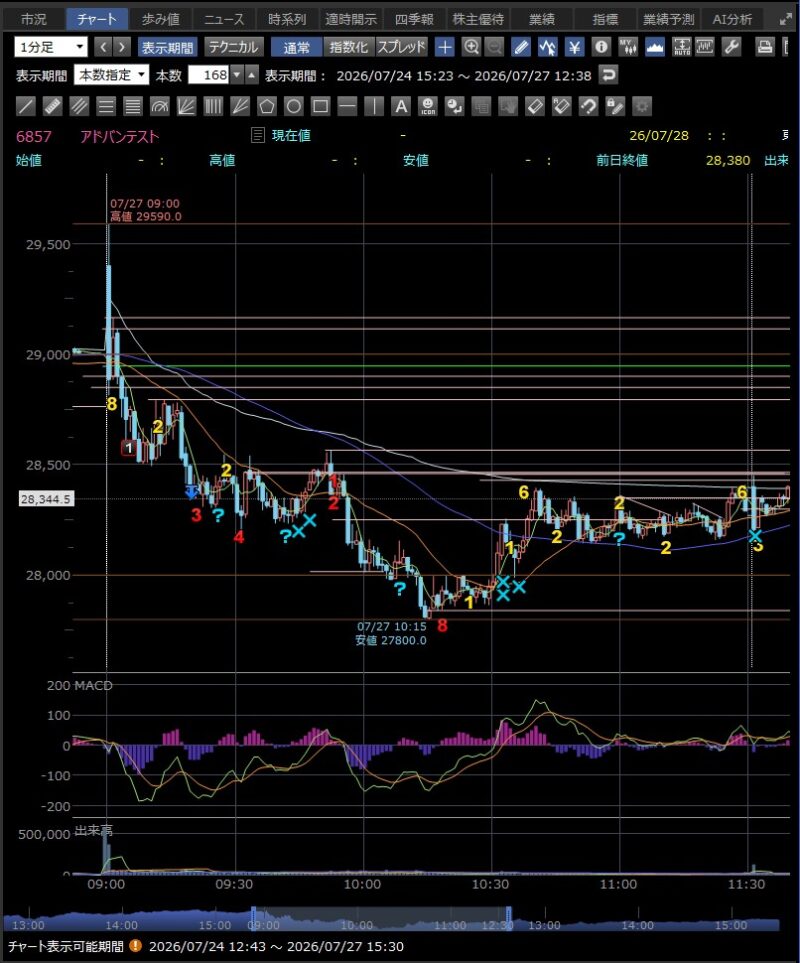The width and height of the screenshot is (800, 963).
Task: Open the 時系列 tab
Action: point(287,20)
